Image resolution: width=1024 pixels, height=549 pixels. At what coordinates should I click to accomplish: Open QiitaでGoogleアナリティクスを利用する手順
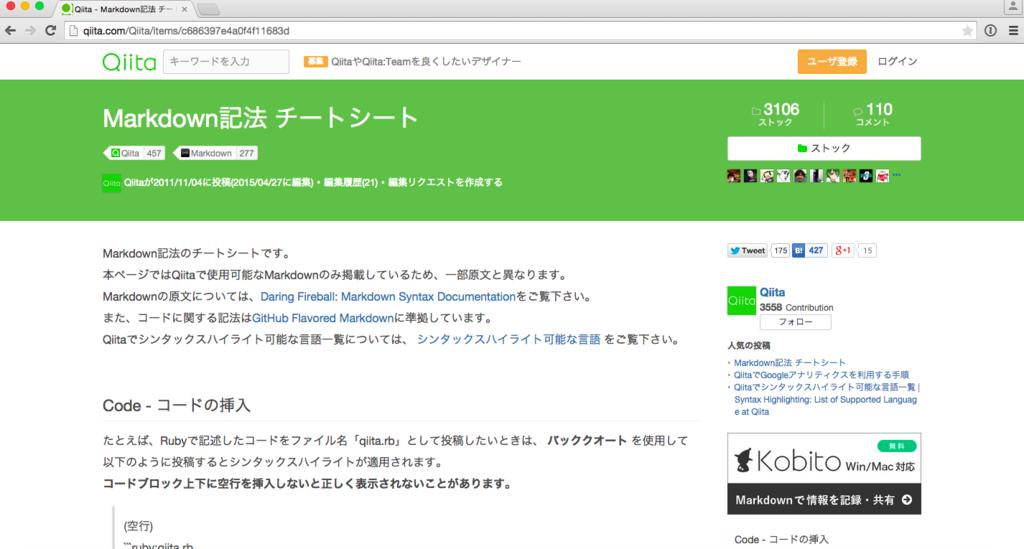[821, 375]
